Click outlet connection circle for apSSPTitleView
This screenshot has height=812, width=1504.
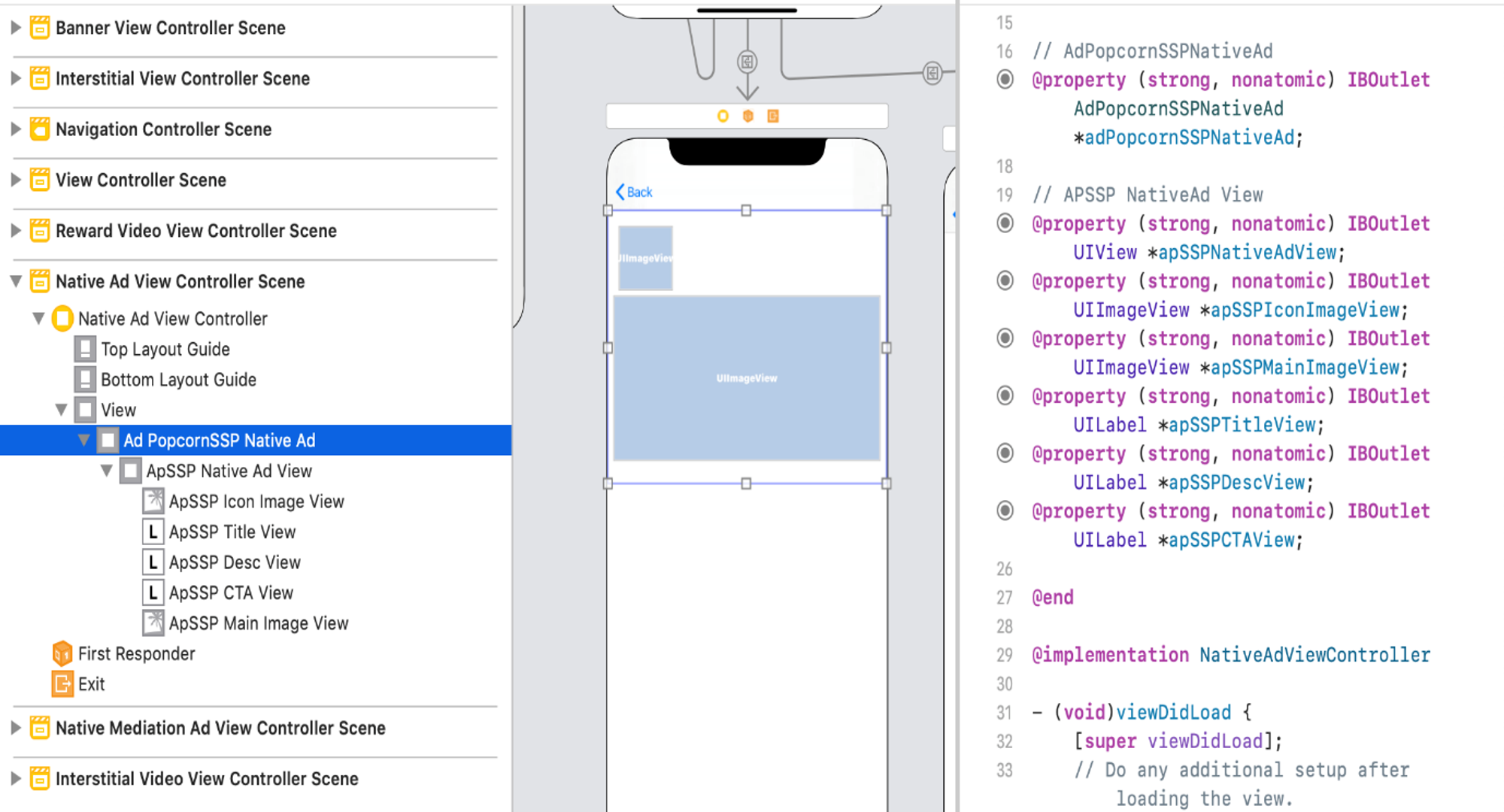point(1005,395)
